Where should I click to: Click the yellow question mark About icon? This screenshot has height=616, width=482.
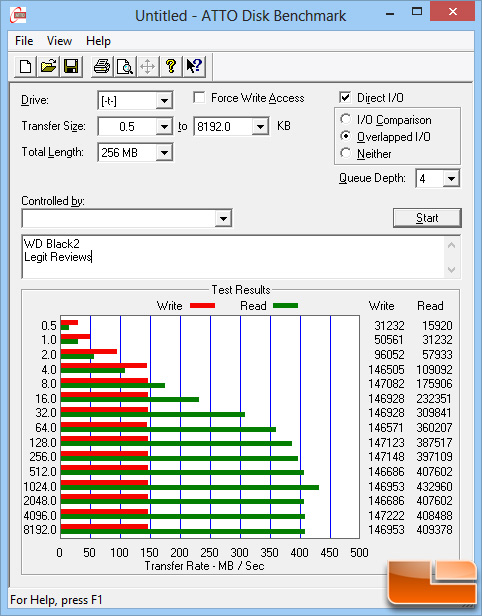[170, 66]
